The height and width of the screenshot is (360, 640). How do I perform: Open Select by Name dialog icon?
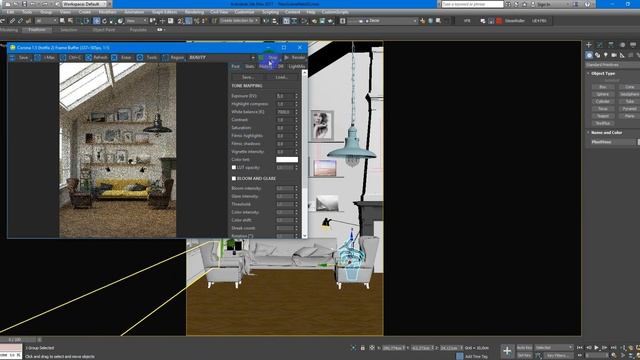[70, 21]
